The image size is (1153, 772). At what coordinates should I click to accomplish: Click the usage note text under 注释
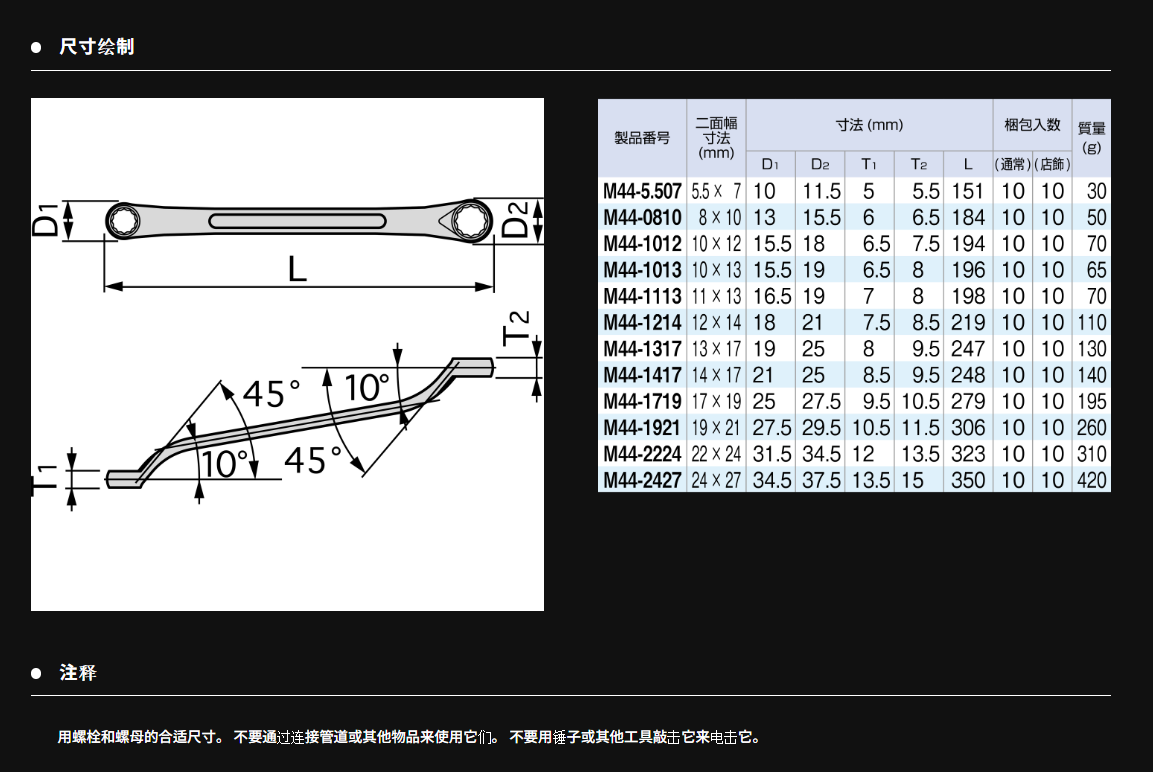(409, 737)
